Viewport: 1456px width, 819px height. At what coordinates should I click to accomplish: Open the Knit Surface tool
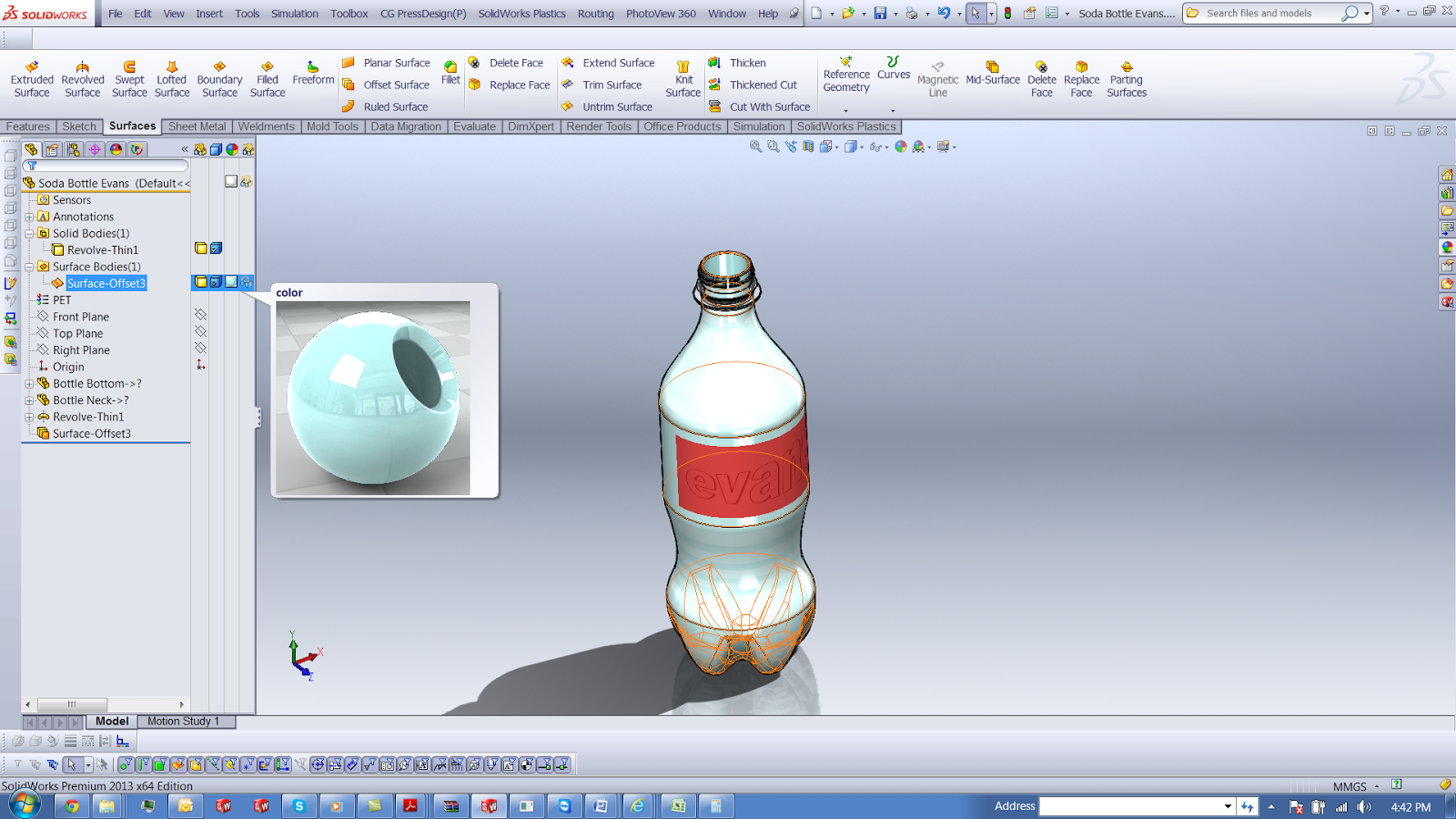682,77
